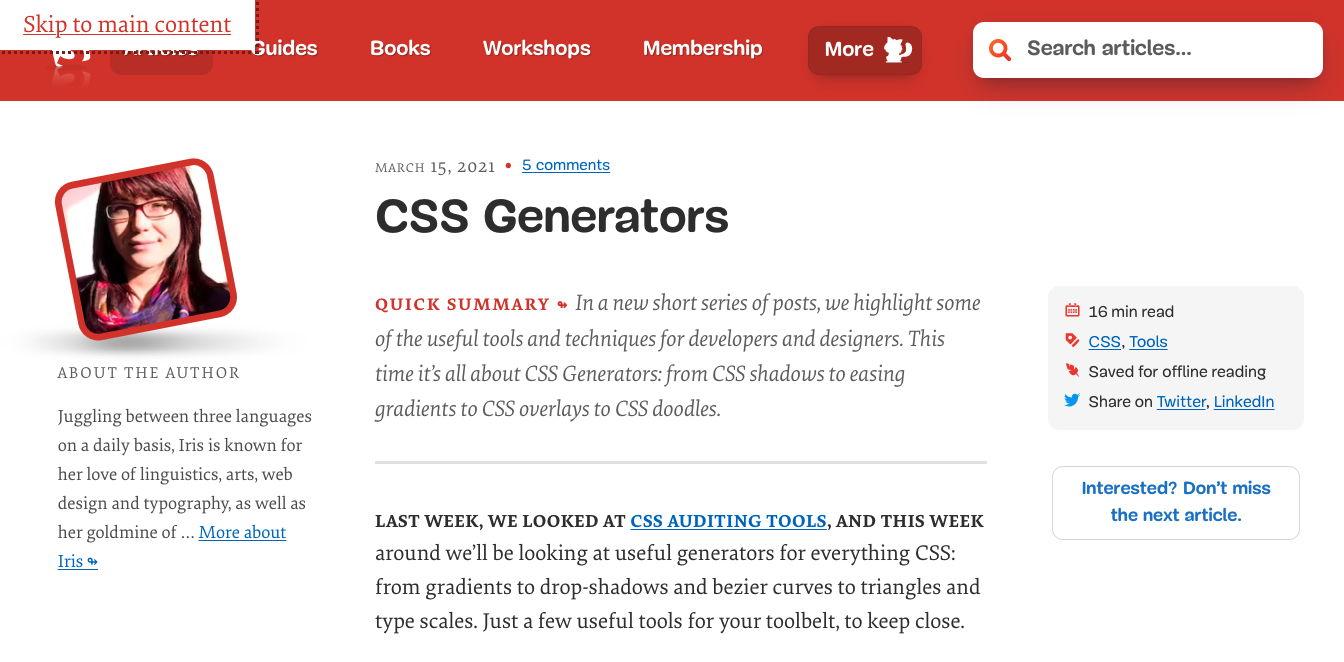Open the Guides navigation item
This screenshot has height=662, width=1344.
[x=285, y=48]
